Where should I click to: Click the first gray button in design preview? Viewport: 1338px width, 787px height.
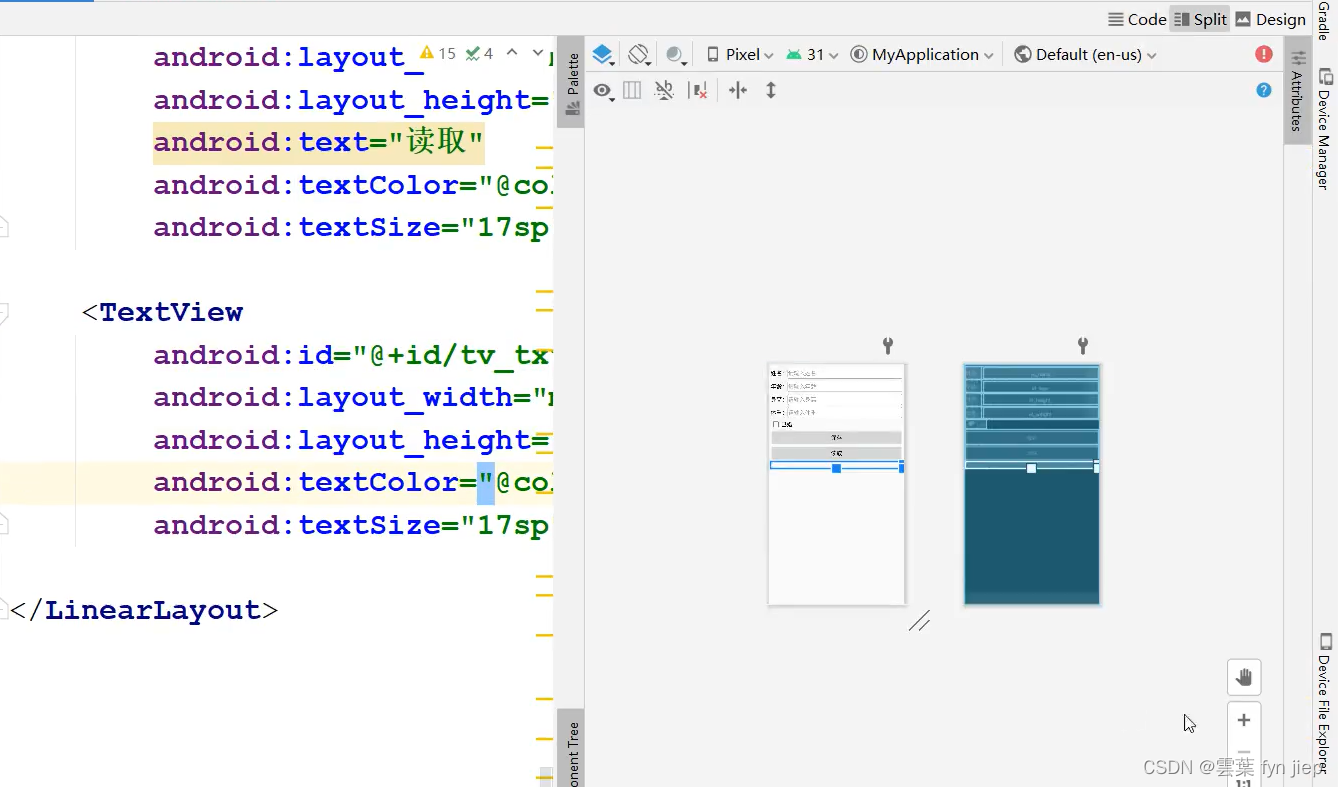[836, 438]
